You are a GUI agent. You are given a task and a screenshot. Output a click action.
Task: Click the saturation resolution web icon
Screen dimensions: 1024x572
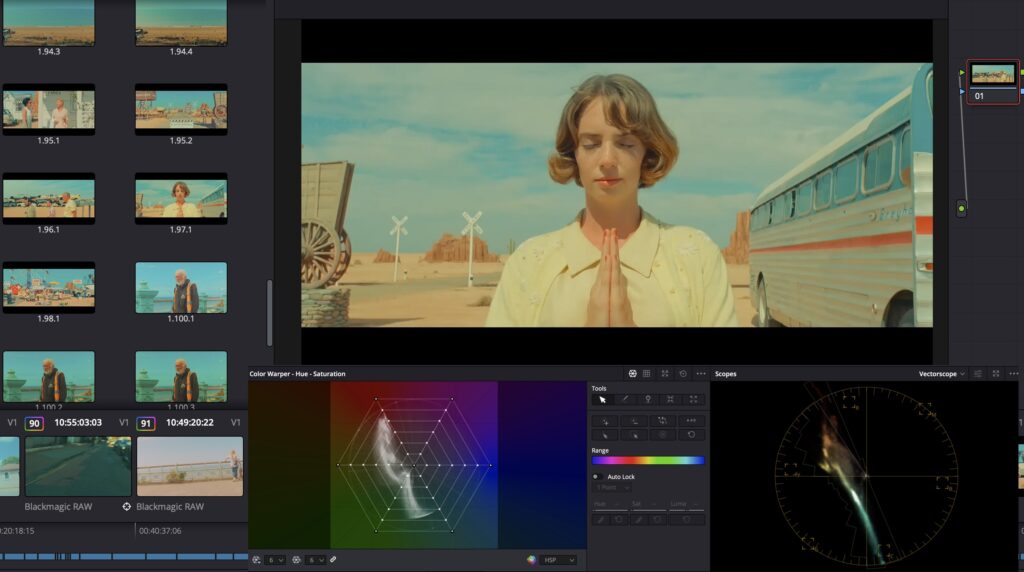[x=296, y=560]
